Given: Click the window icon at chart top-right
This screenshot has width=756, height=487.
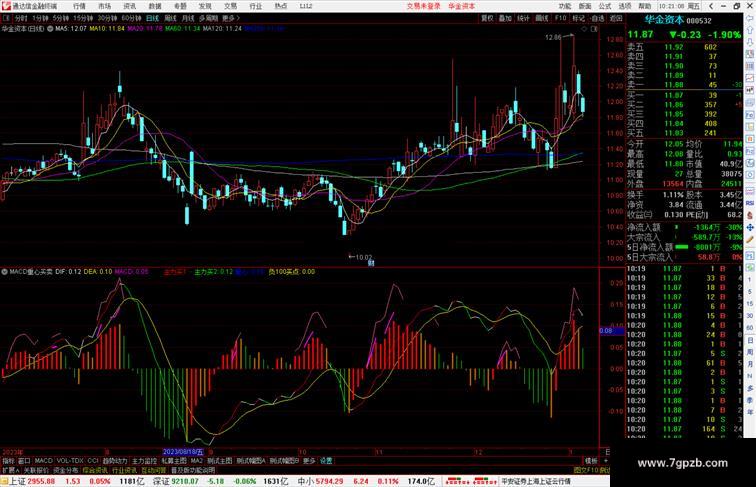Looking at the screenshot, I should [594, 29].
